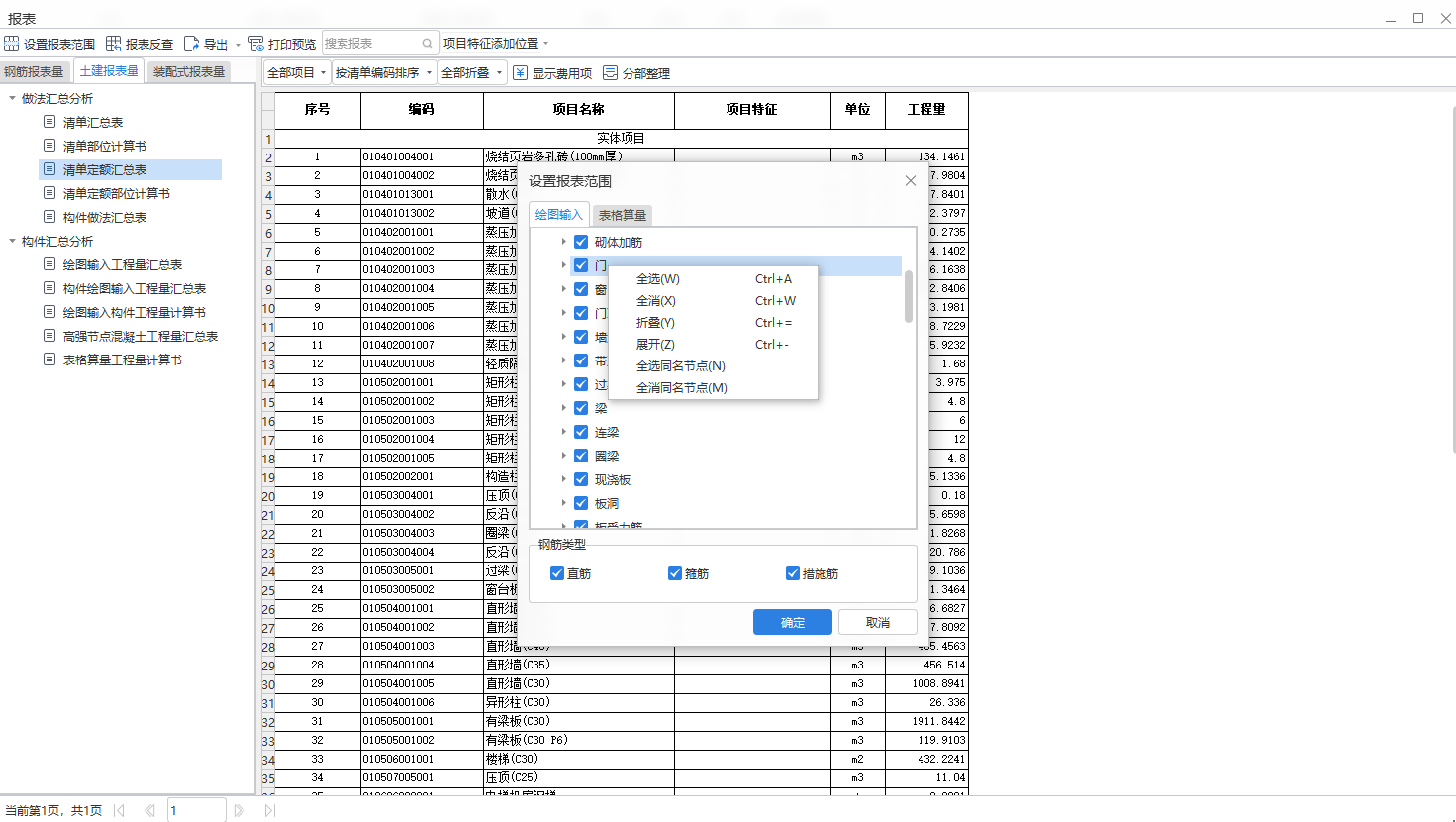The height and width of the screenshot is (822, 1456).
Task: Choose 全选同名节点(N) in context menu
Action: 681,366
